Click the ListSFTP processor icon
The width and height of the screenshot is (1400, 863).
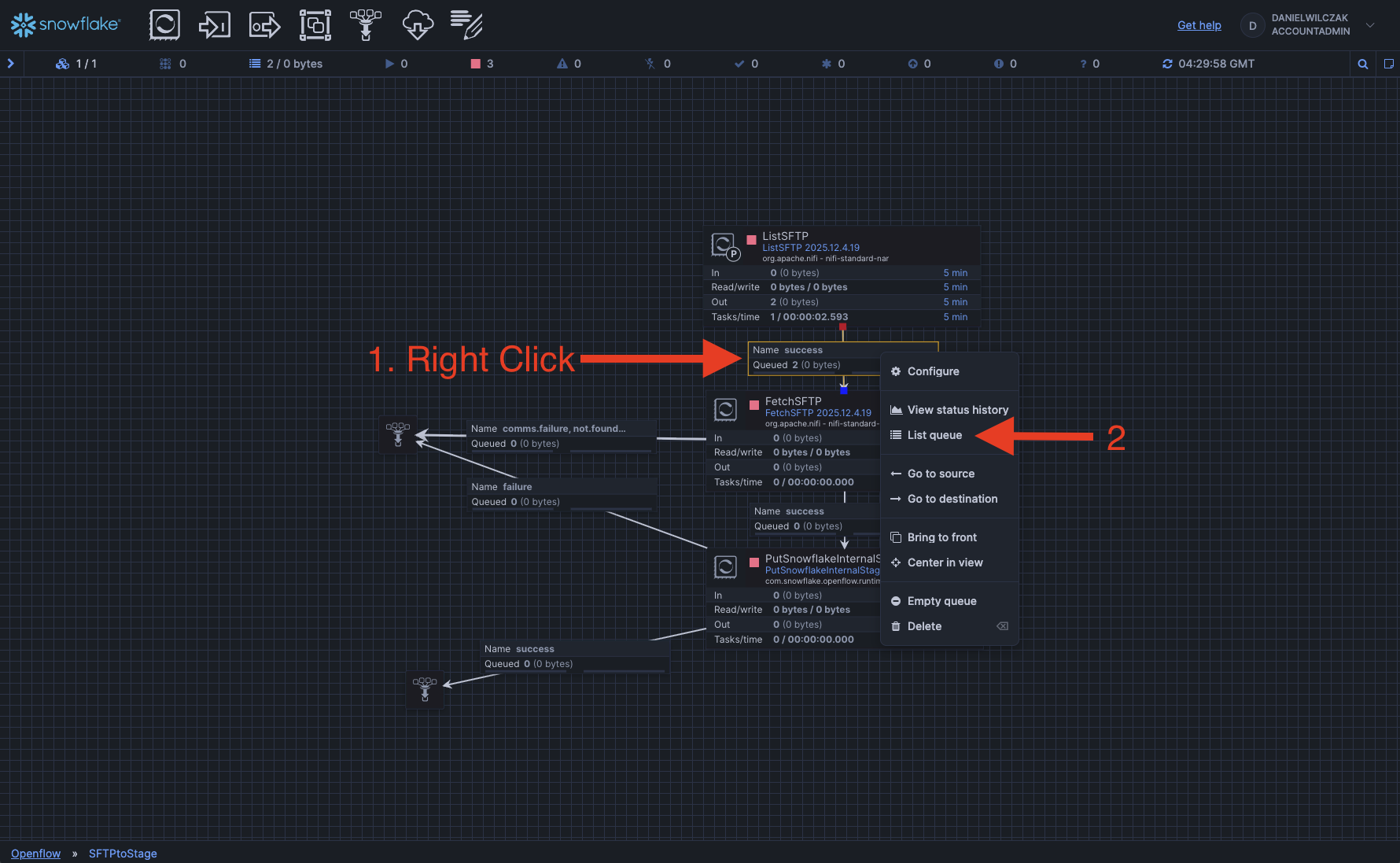pos(724,245)
